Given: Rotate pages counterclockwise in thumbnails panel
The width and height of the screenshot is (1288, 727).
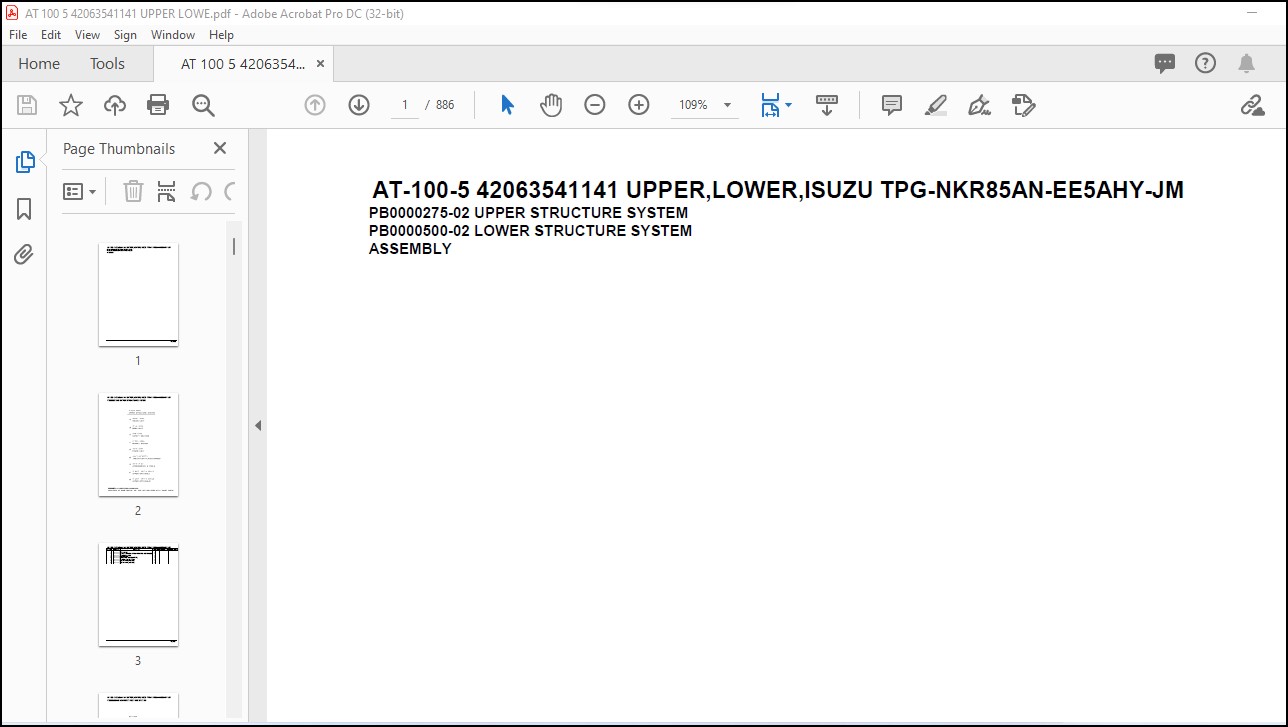Looking at the screenshot, I should 201,191.
